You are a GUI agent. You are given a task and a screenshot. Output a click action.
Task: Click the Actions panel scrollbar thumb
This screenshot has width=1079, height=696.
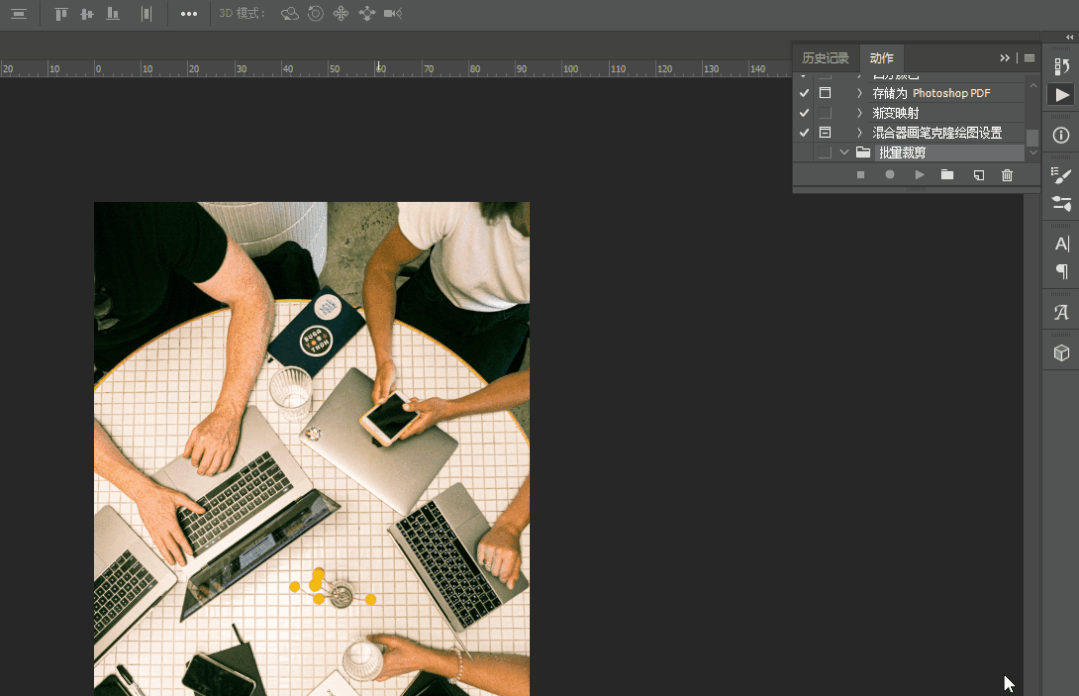coord(1032,137)
